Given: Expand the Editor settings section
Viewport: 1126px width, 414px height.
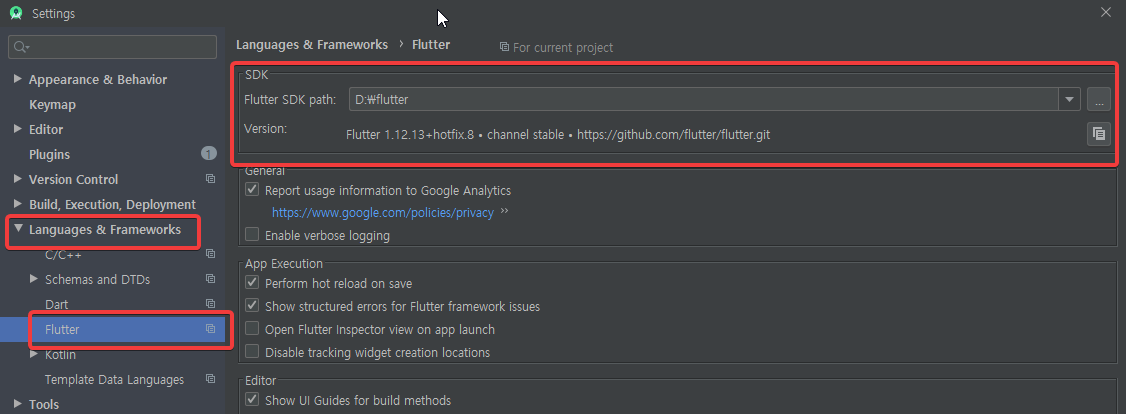Looking at the screenshot, I should (18, 129).
